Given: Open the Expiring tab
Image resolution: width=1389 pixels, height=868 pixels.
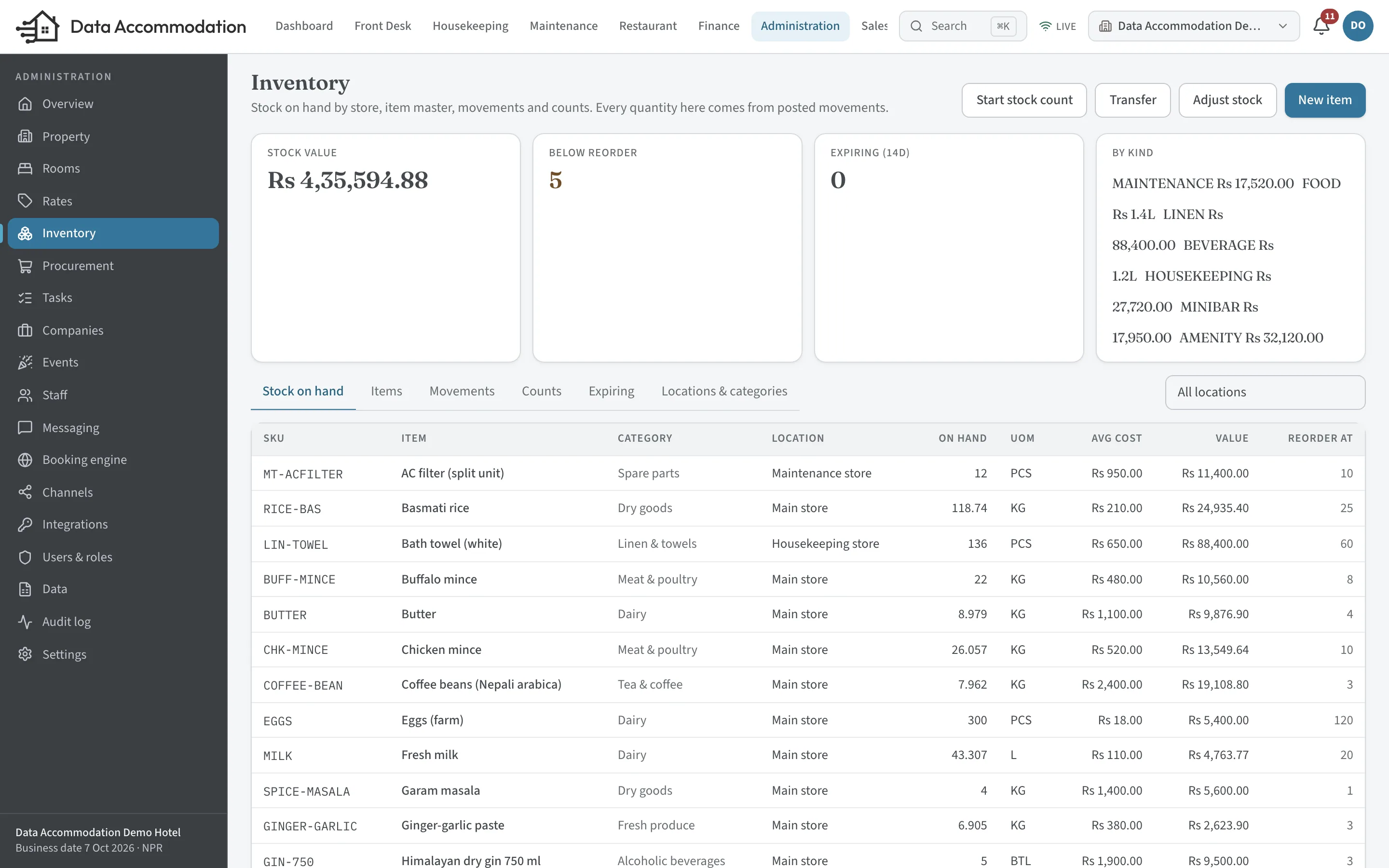Looking at the screenshot, I should click(x=611, y=391).
